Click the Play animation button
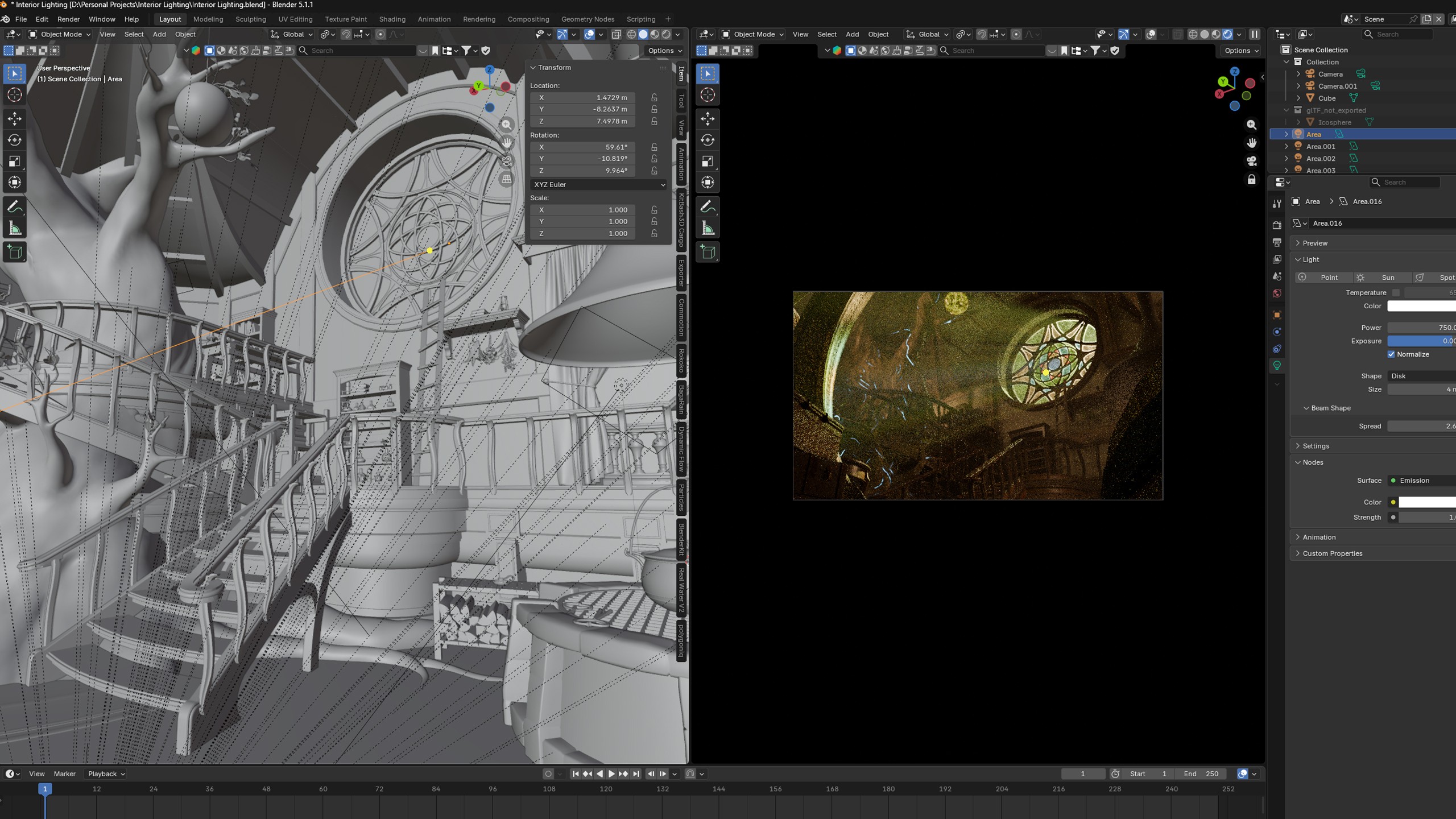The image size is (1456, 819). click(611, 774)
